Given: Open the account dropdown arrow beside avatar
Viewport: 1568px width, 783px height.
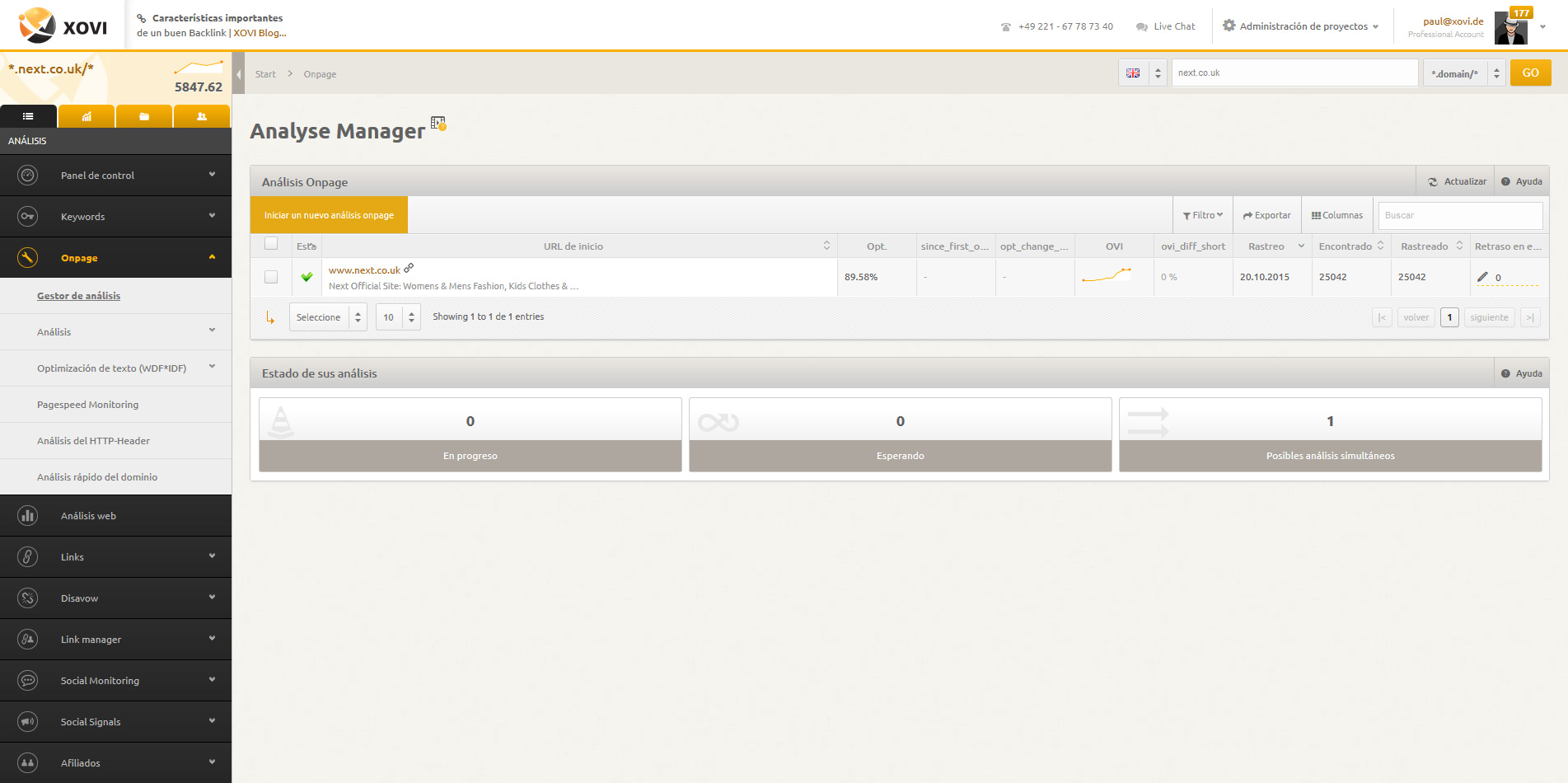Looking at the screenshot, I should 1542,26.
